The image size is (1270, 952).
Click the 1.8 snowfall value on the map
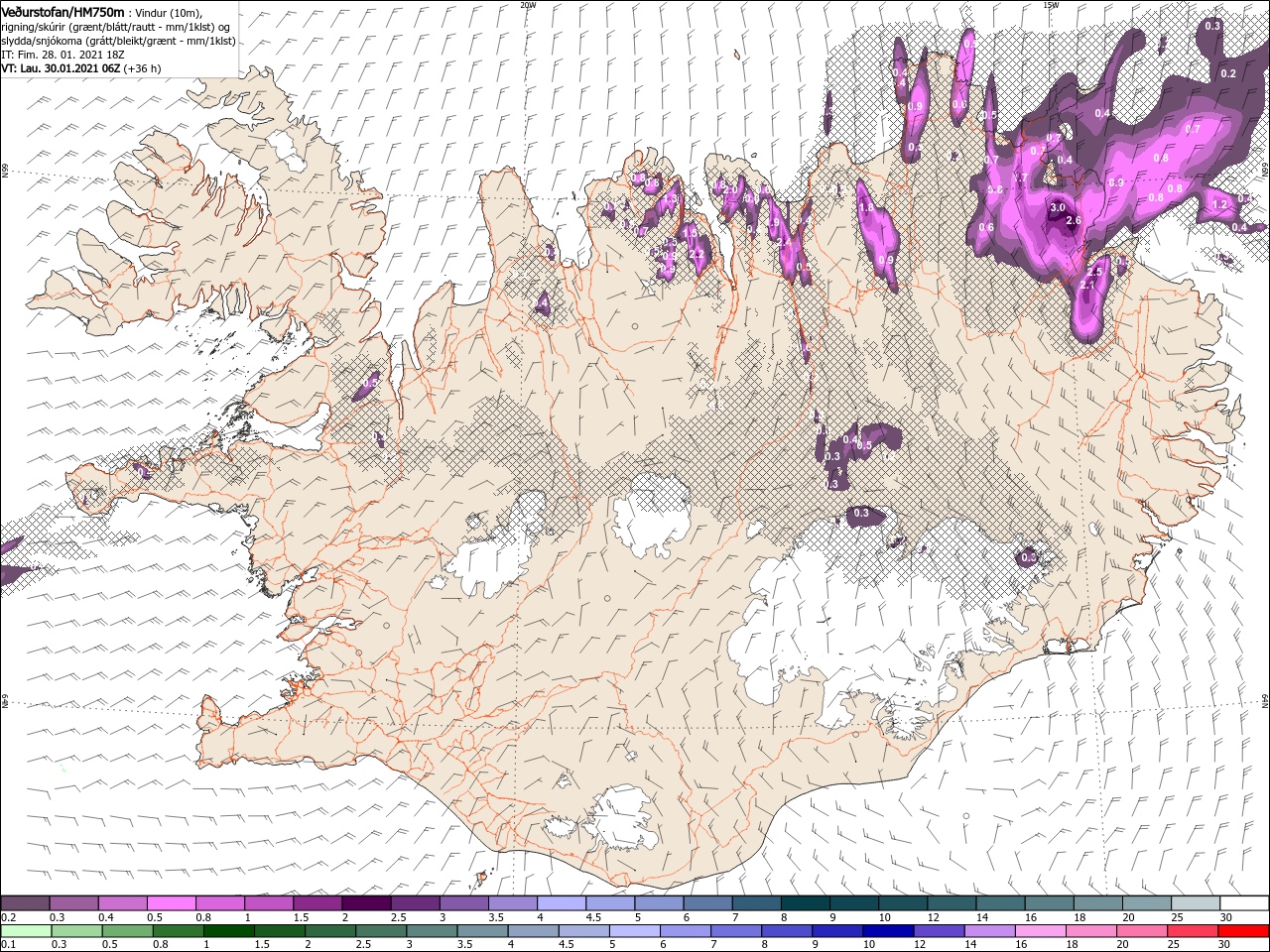click(865, 208)
